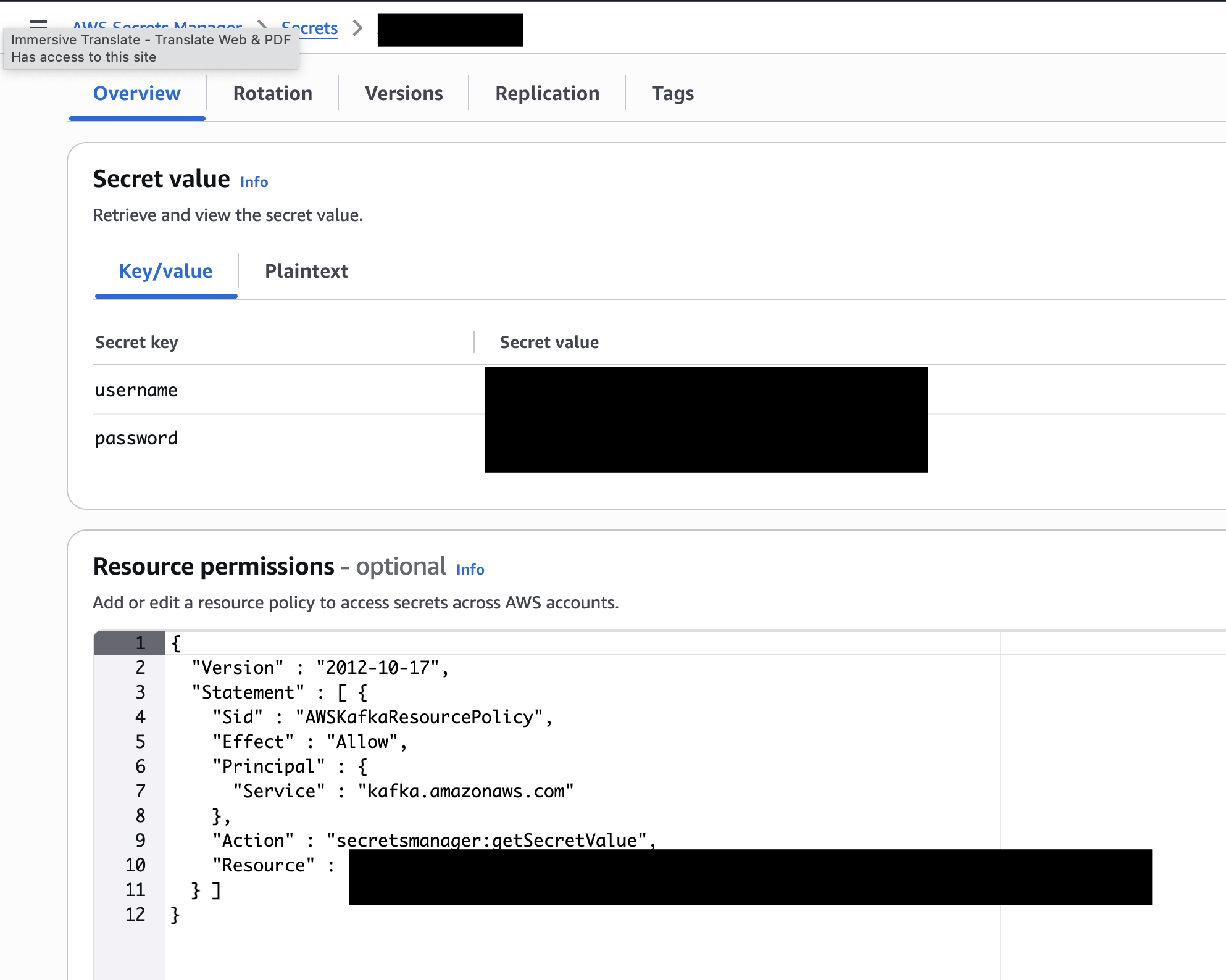Select the Key/value view tab
Screen dimensions: 1226x980
click(x=165, y=271)
